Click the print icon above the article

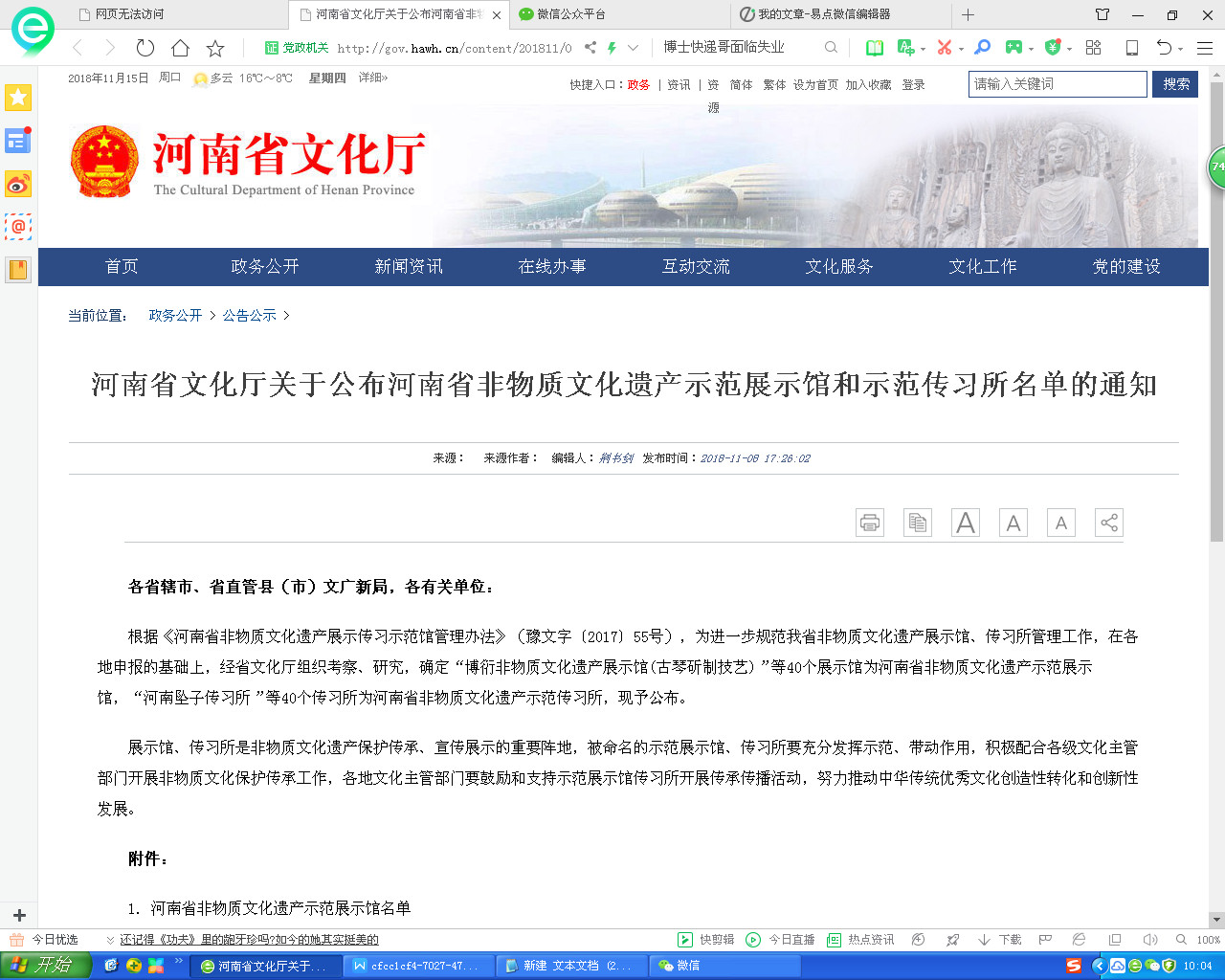[x=869, y=523]
